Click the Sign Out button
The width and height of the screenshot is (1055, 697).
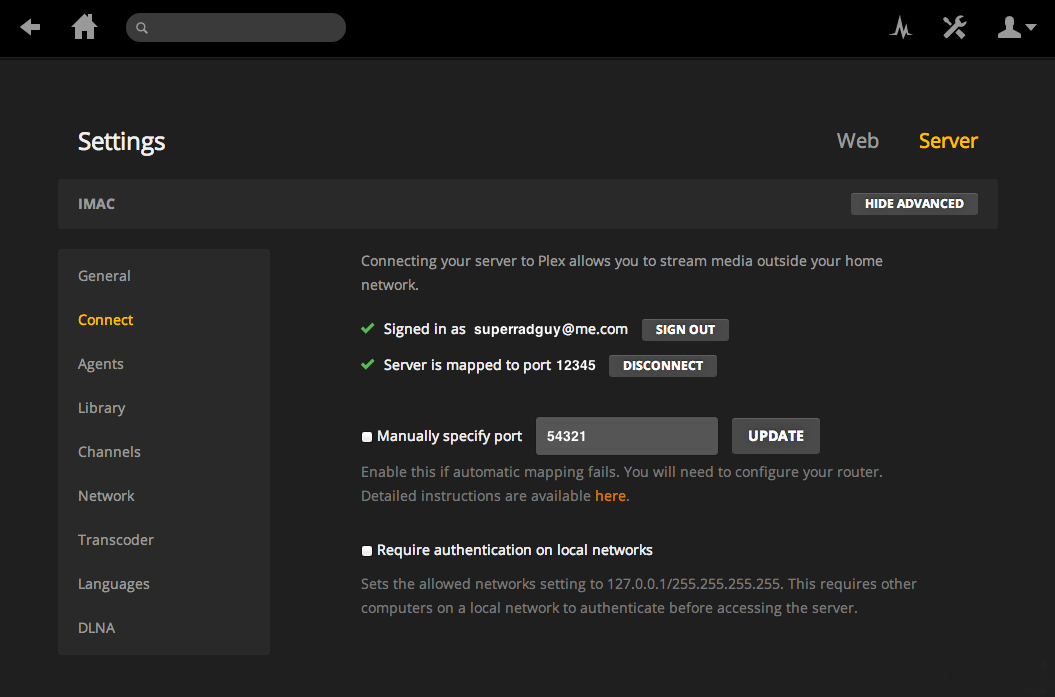[x=685, y=330]
